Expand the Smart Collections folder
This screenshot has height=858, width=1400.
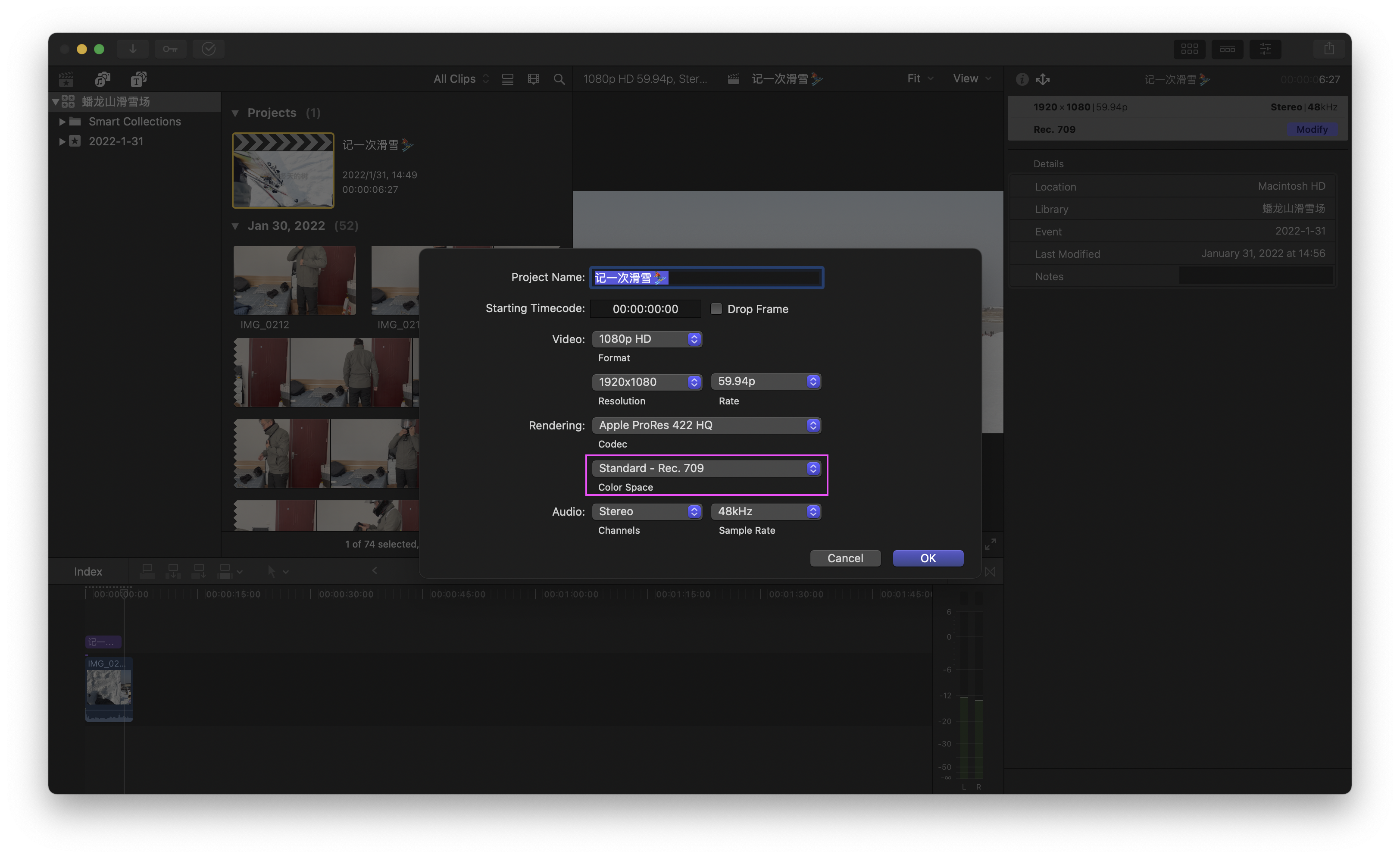coord(62,122)
